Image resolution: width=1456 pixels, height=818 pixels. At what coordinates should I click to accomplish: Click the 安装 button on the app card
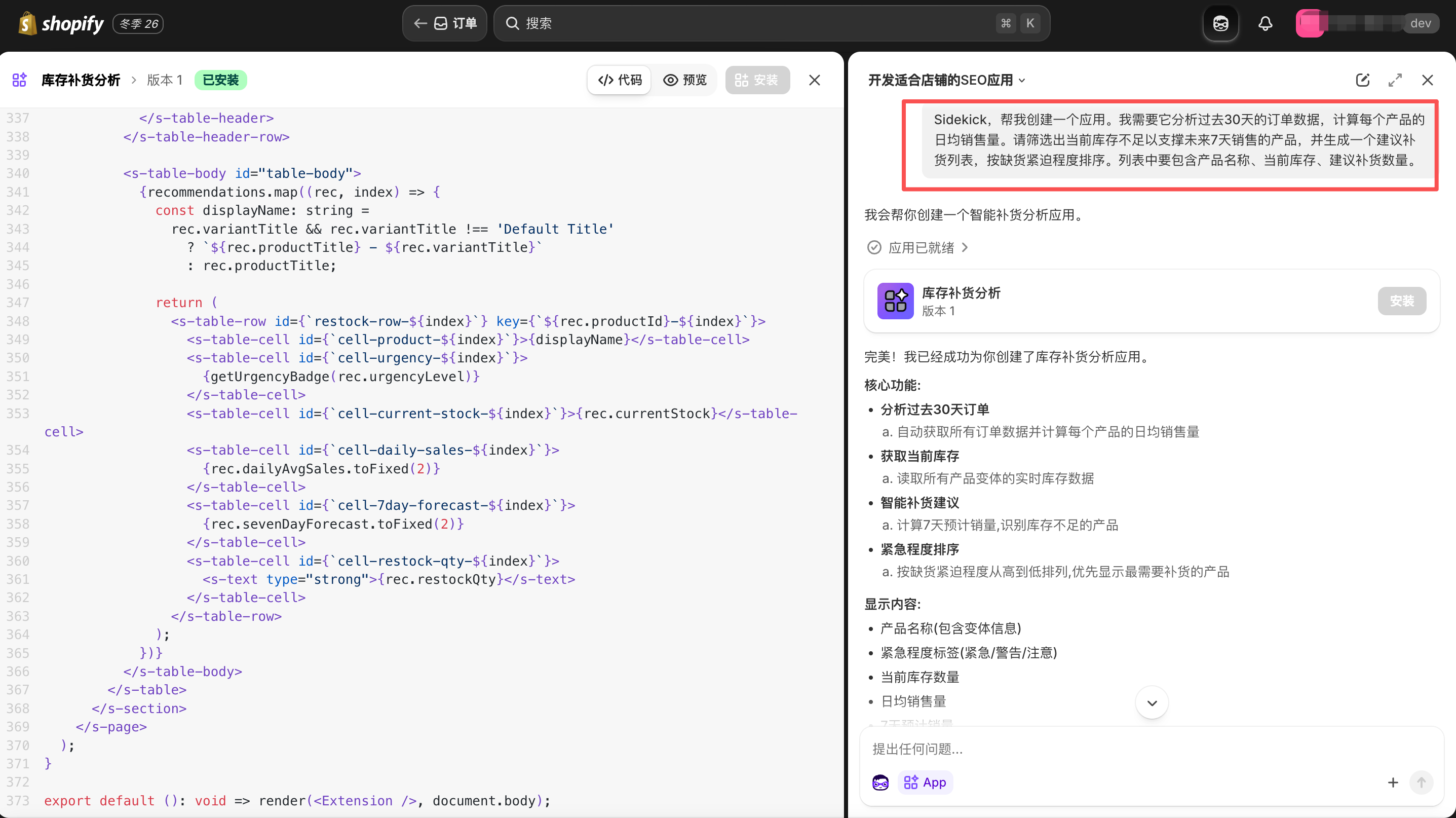[1402, 301]
